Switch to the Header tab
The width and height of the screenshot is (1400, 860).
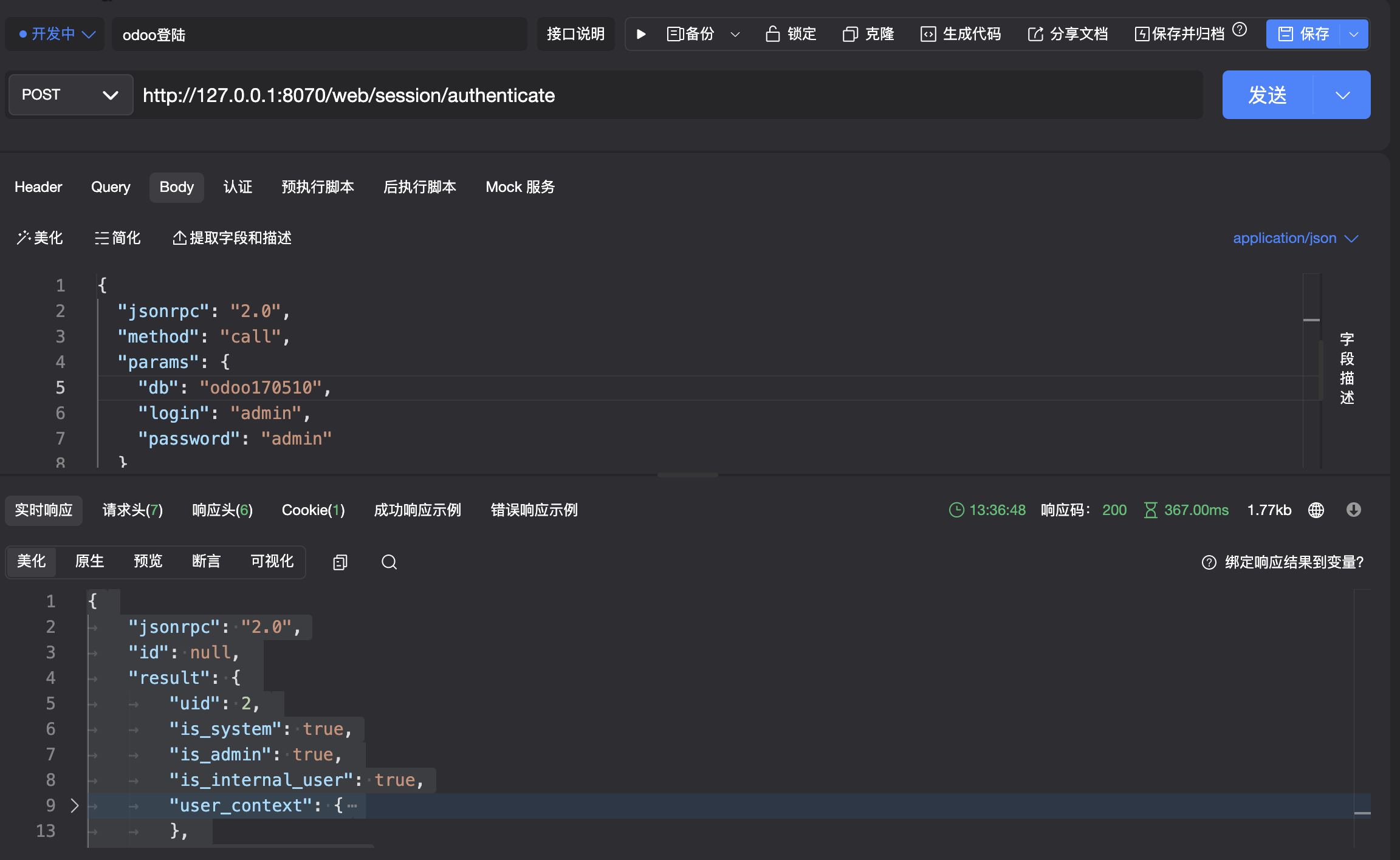click(38, 187)
